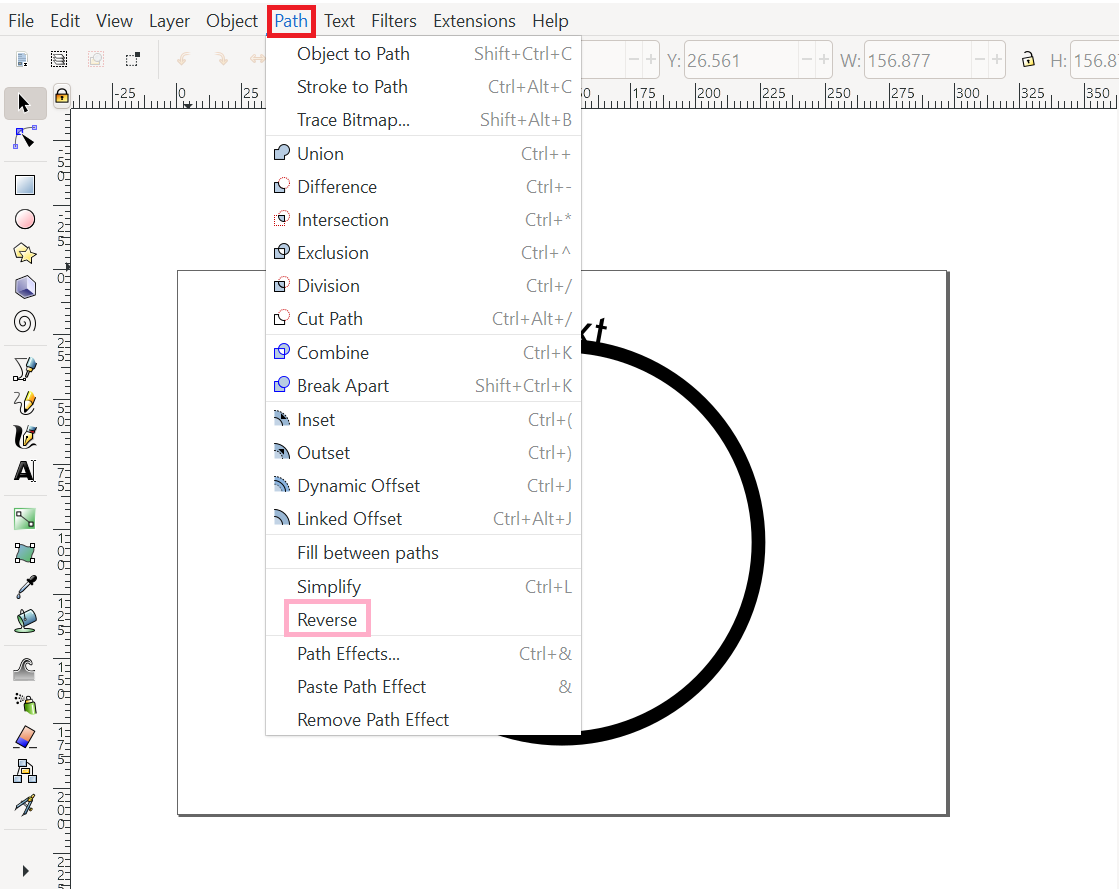Open the File menu
1119x889 pixels.
coord(21,21)
